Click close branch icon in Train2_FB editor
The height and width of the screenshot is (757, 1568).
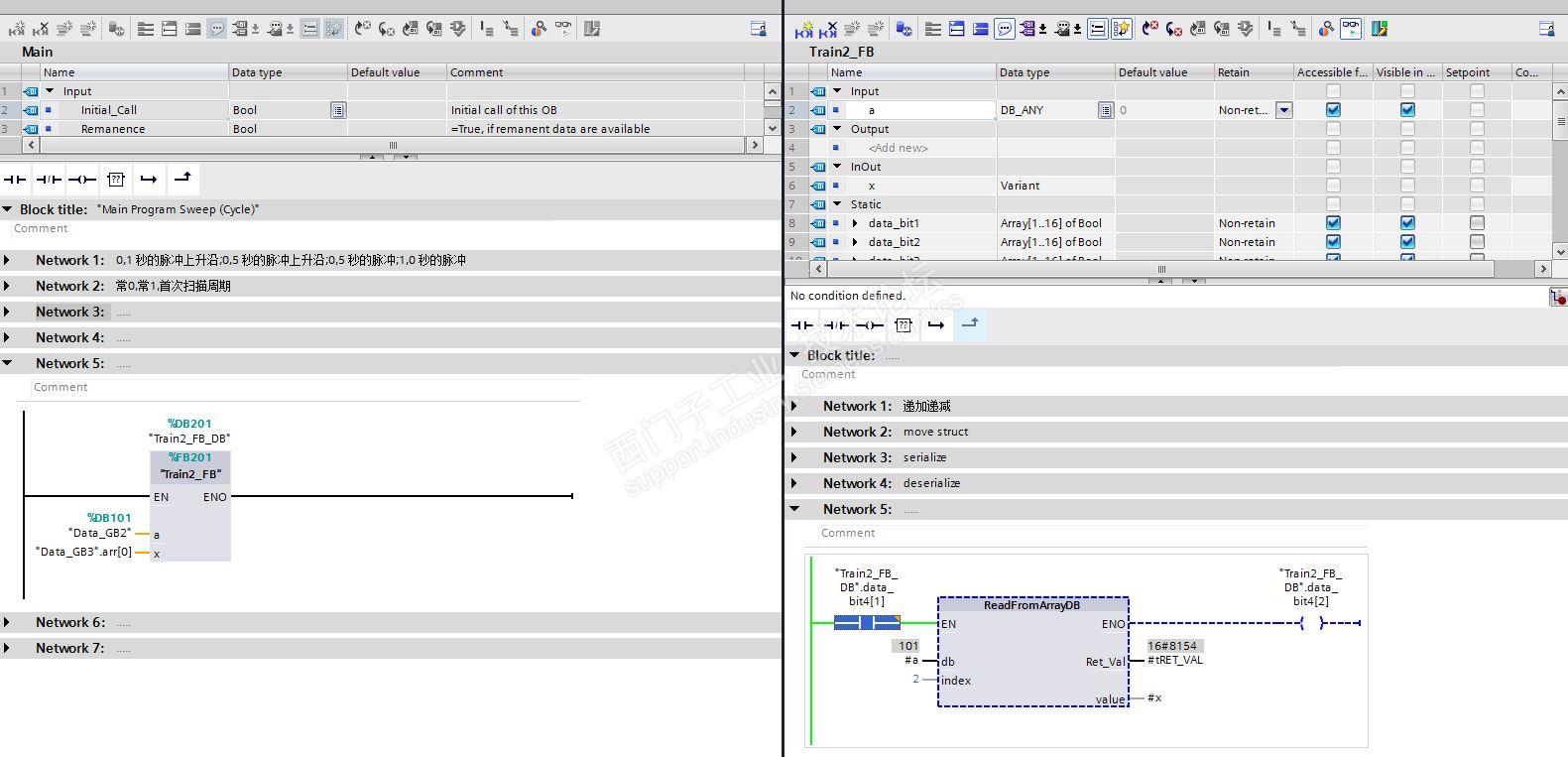pyautogui.click(x=970, y=324)
